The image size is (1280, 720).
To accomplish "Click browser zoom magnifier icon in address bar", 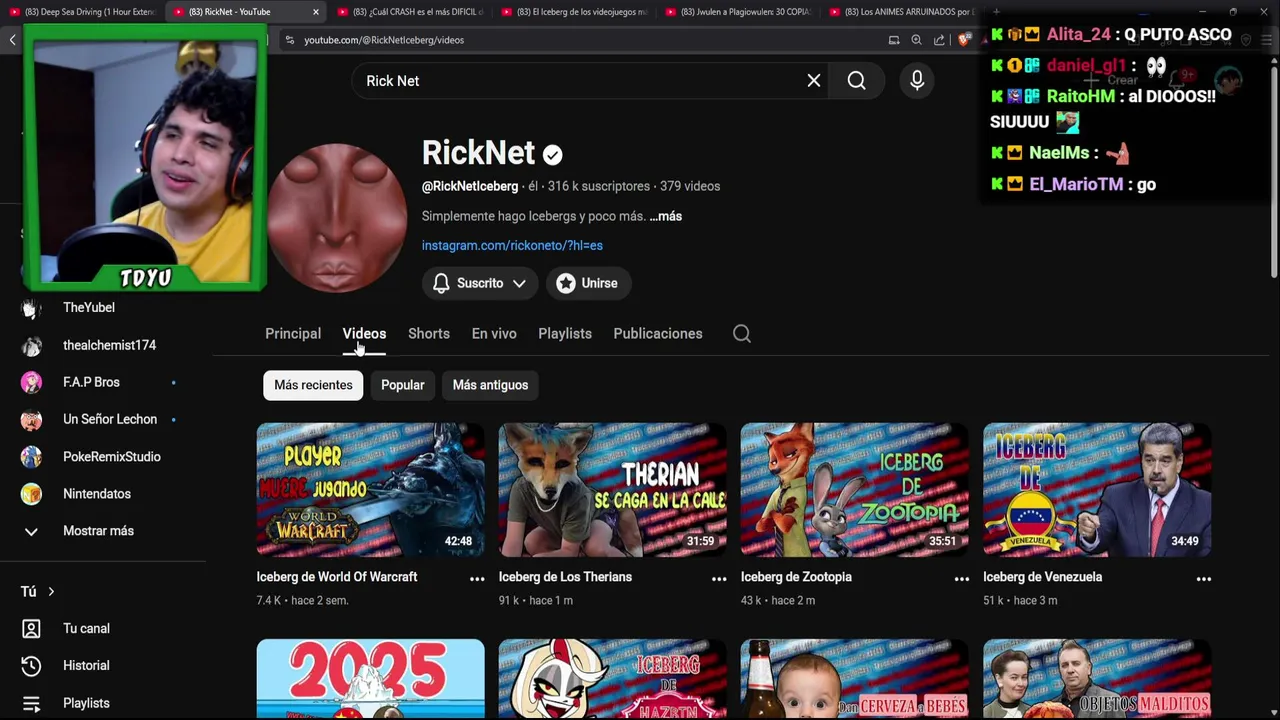I will click(916, 40).
